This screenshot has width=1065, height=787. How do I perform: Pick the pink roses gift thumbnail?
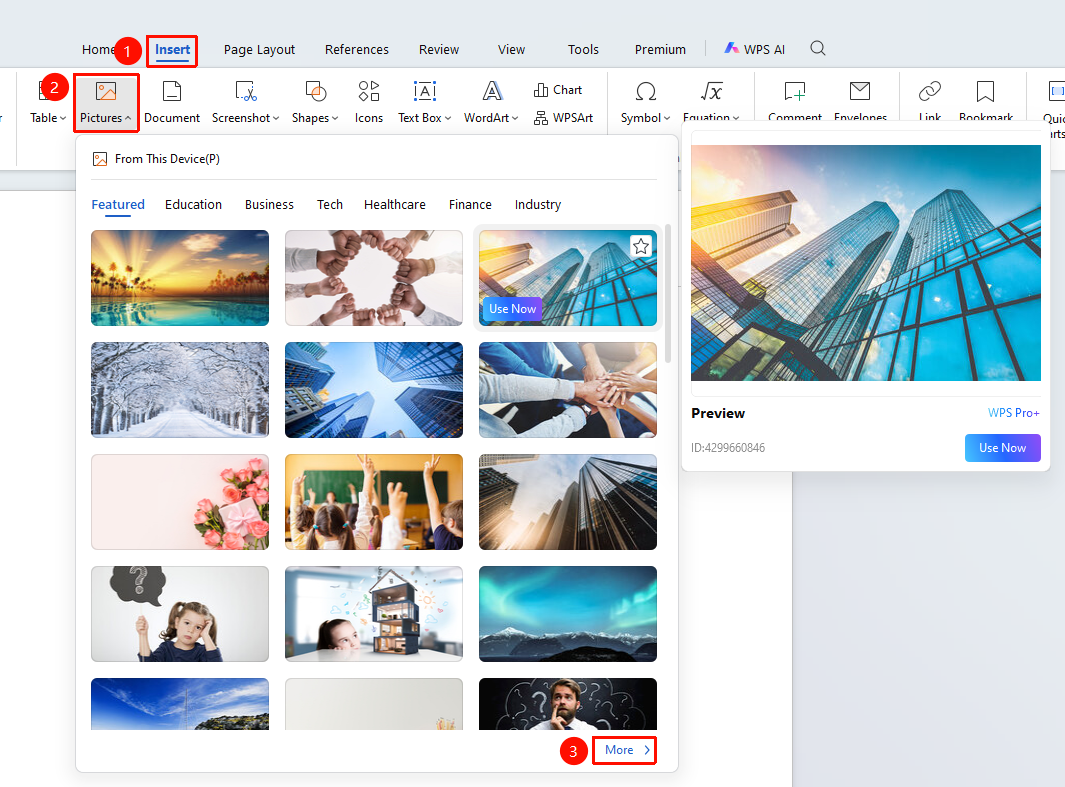(180, 502)
